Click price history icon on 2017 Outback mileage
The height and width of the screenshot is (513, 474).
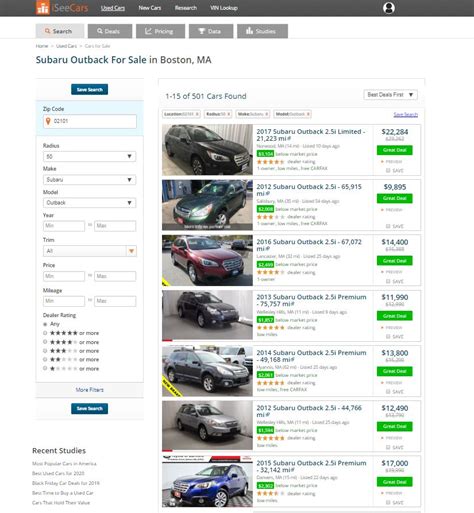[x=289, y=139]
